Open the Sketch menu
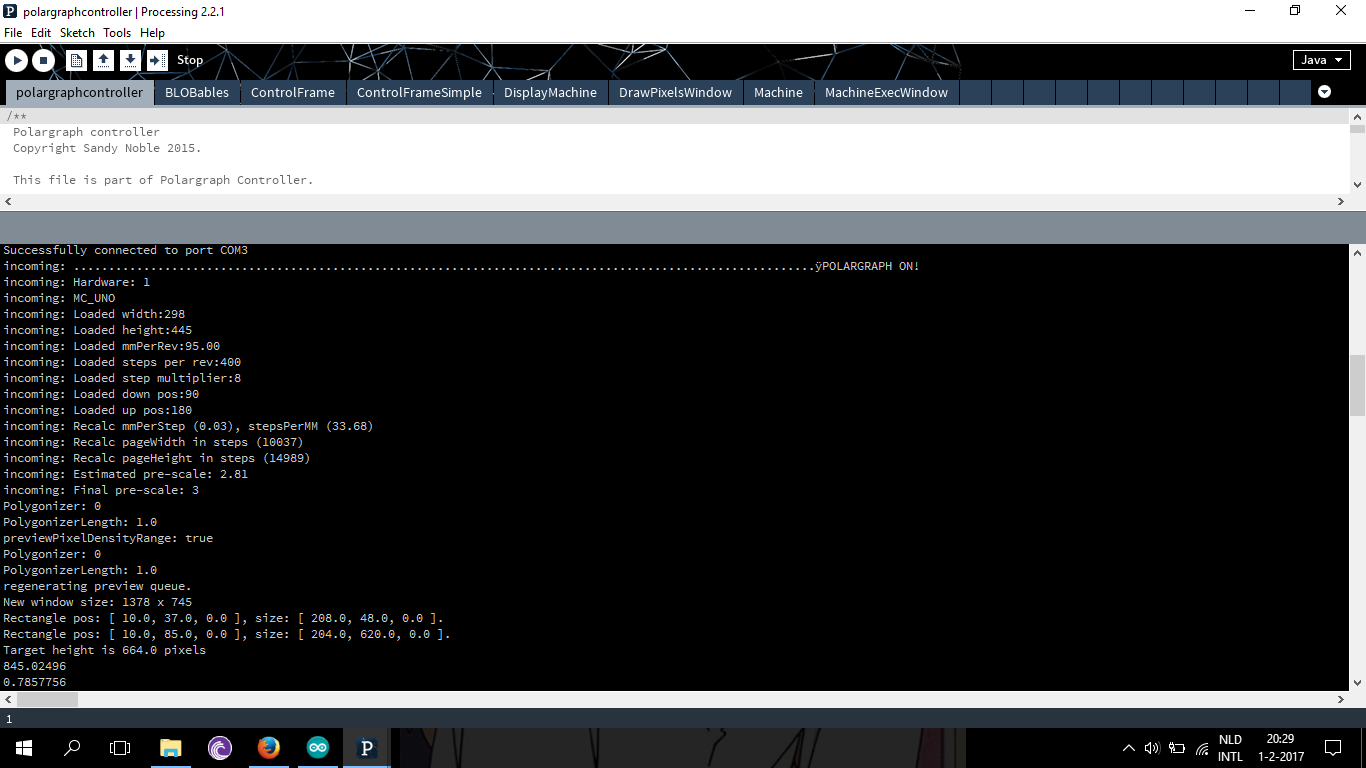The width and height of the screenshot is (1366, 768). 77,33
